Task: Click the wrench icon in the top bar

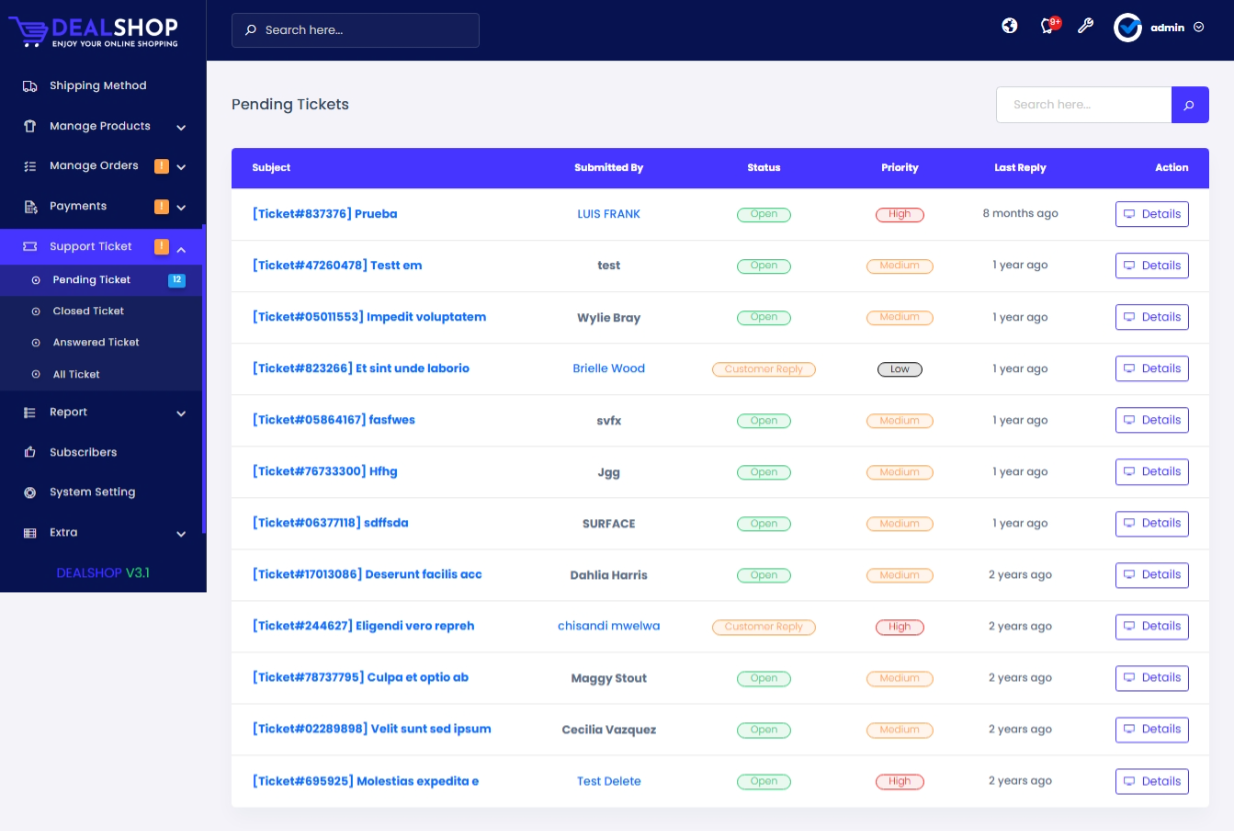Action: point(1085,26)
